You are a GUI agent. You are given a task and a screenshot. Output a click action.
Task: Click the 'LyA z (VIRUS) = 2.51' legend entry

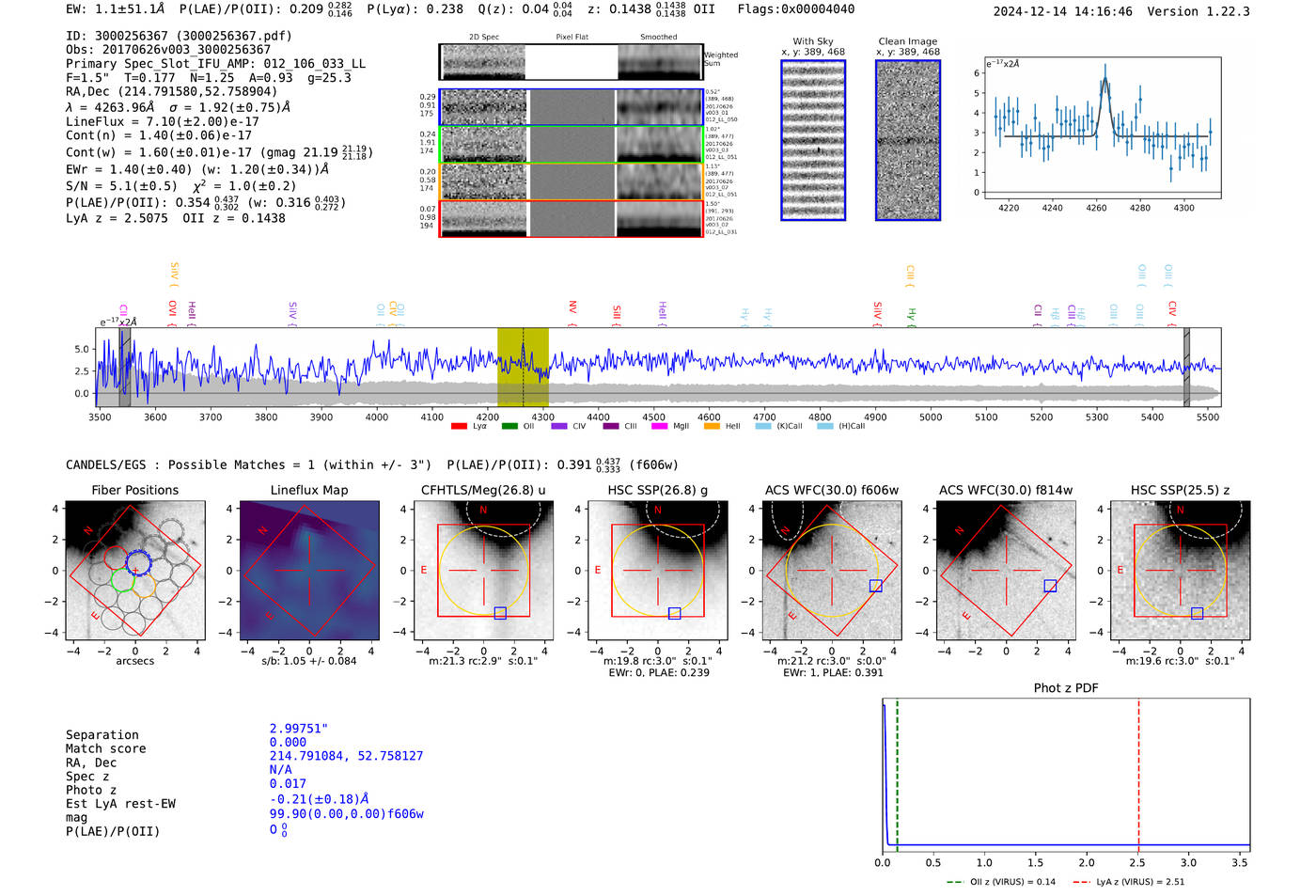pos(1128,882)
